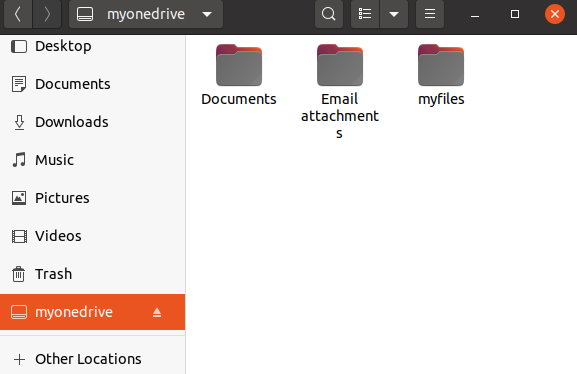Open Desktop from the sidebar label

point(63,46)
